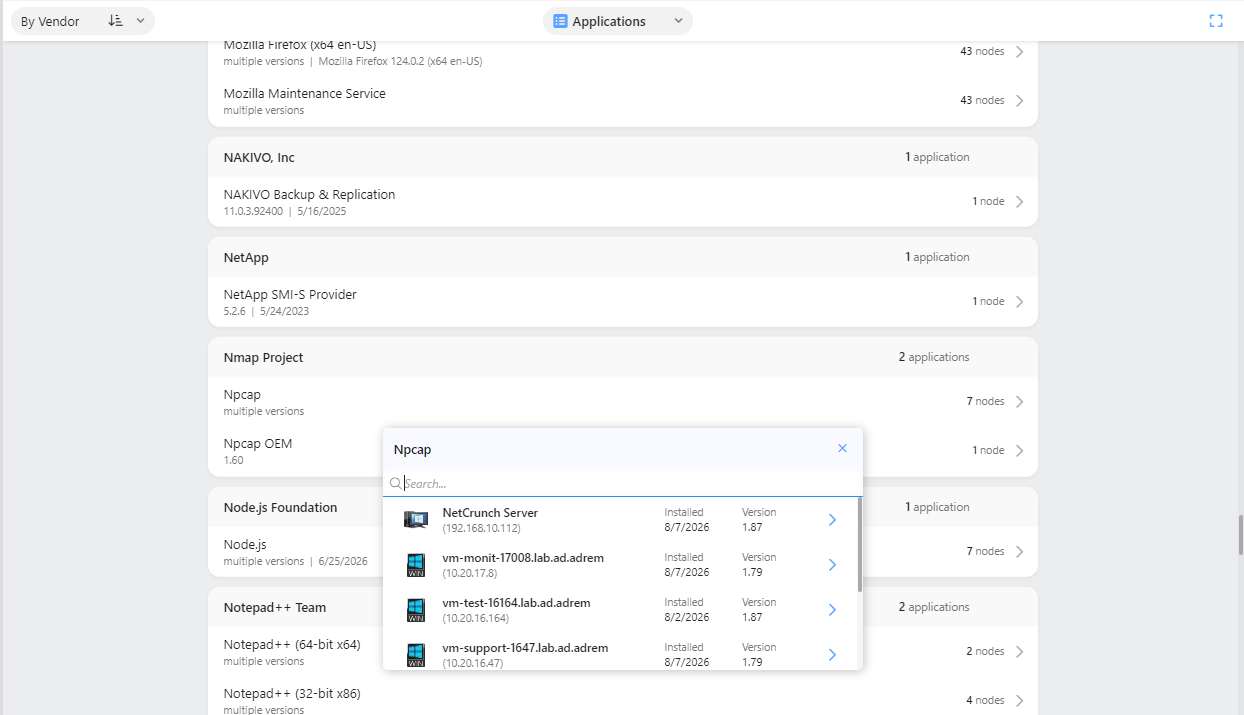Select vm-support-1647.lab.ad.adrem node

[x=620, y=652]
